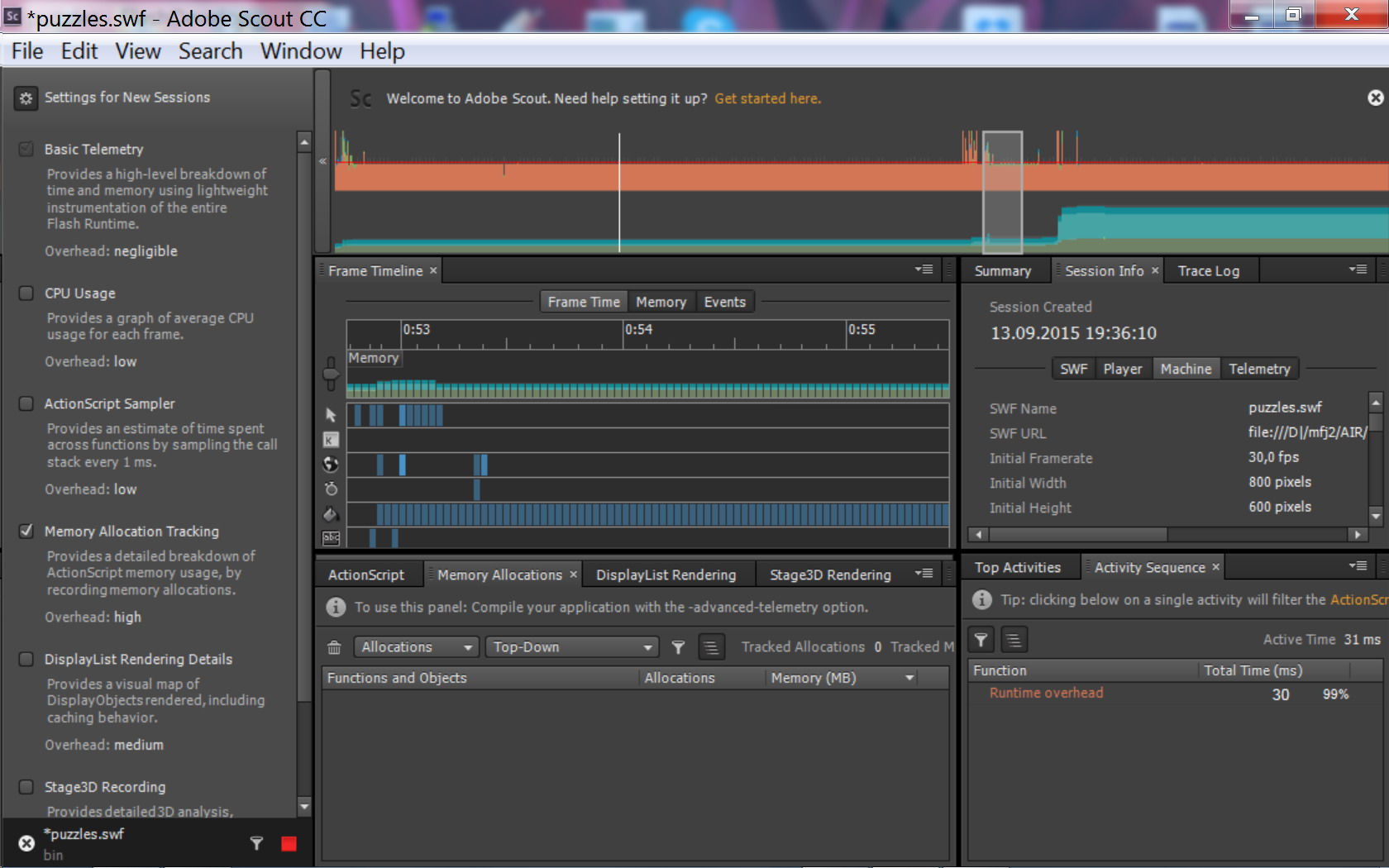Click settings list scroll-down arrow
Screen dimensions: 1389x868
point(304,806)
